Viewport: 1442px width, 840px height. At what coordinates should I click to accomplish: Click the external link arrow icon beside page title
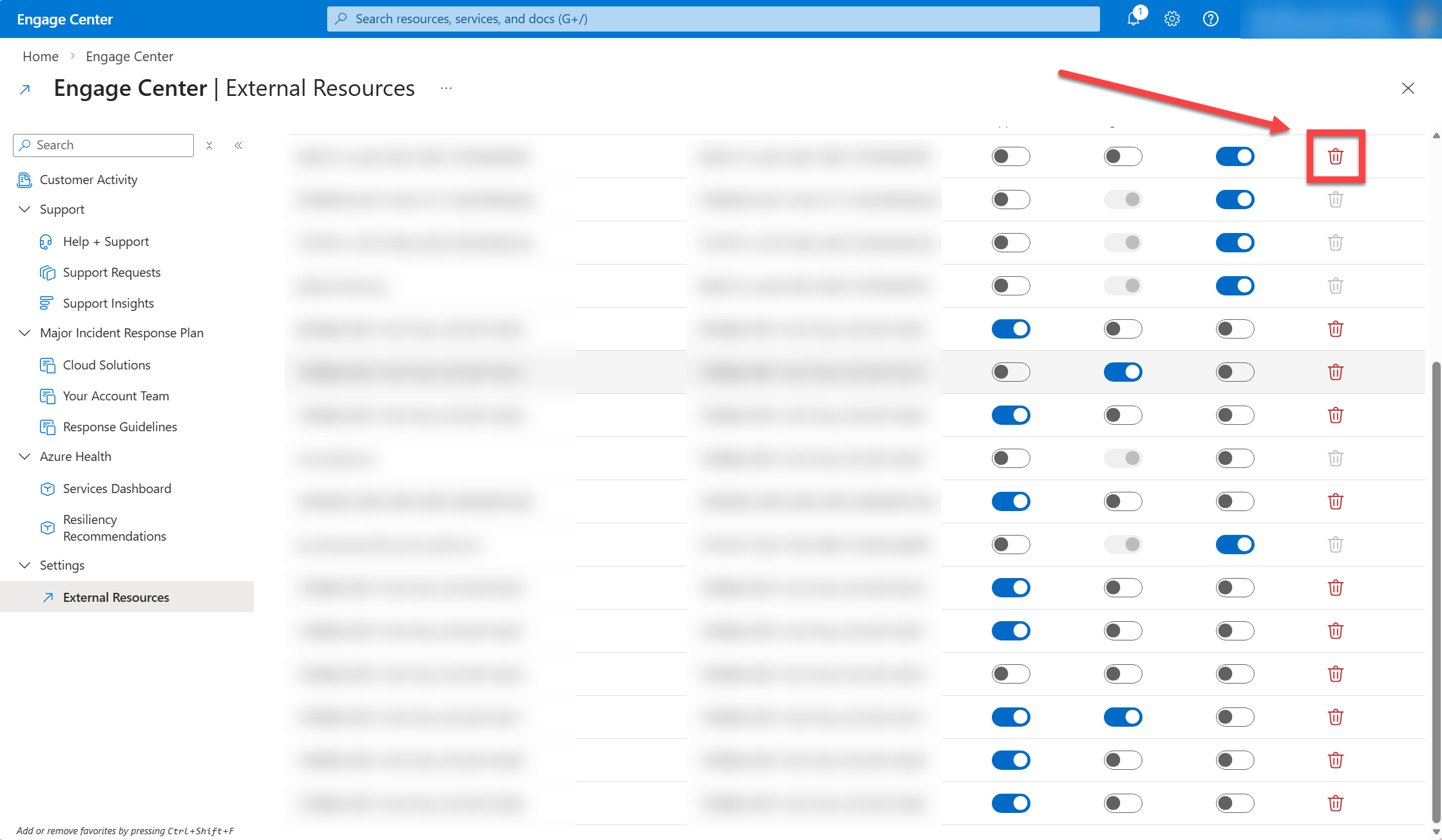(25, 89)
